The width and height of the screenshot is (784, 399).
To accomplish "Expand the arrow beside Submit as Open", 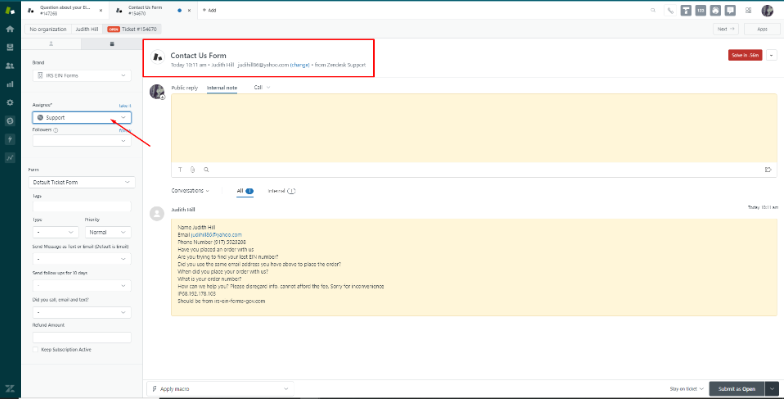I will (772, 388).
